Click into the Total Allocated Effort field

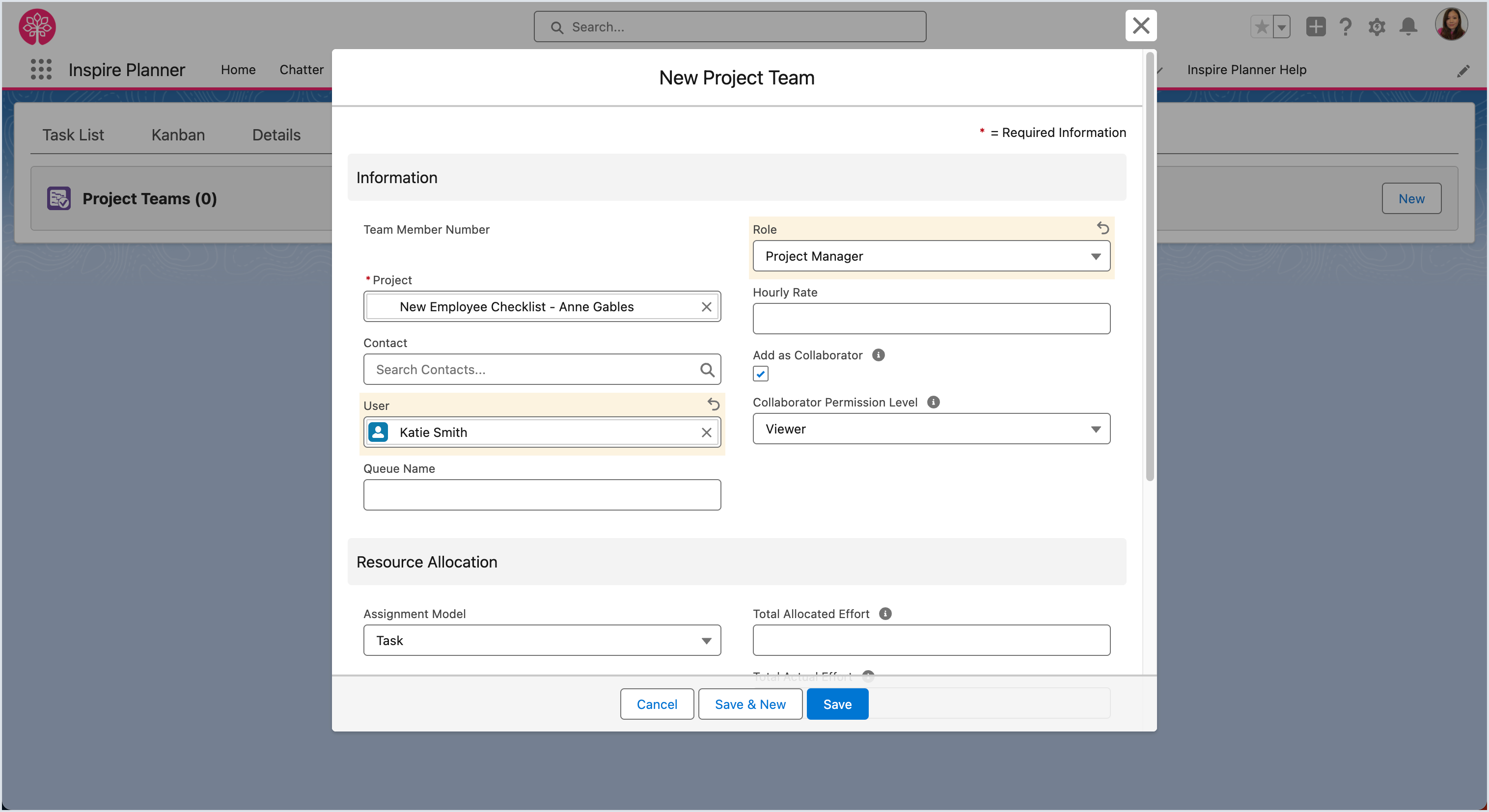(931, 640)
